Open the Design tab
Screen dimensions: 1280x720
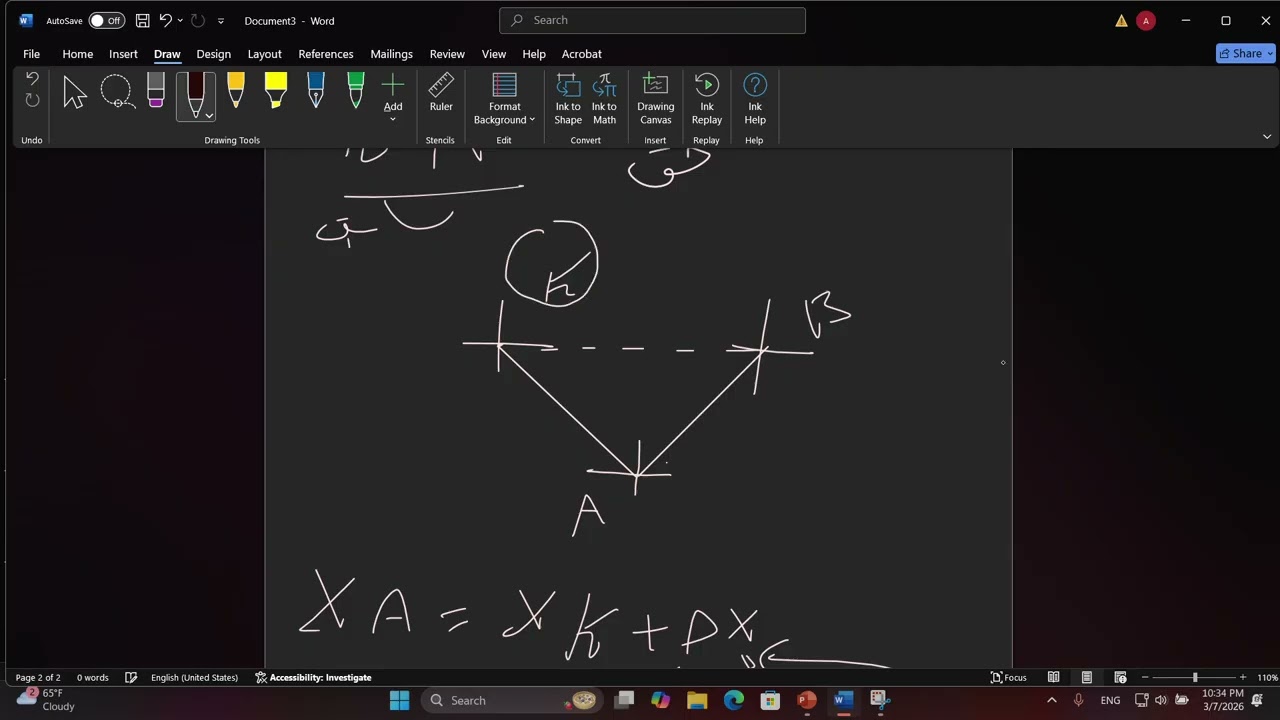click(x=213, y=54)
